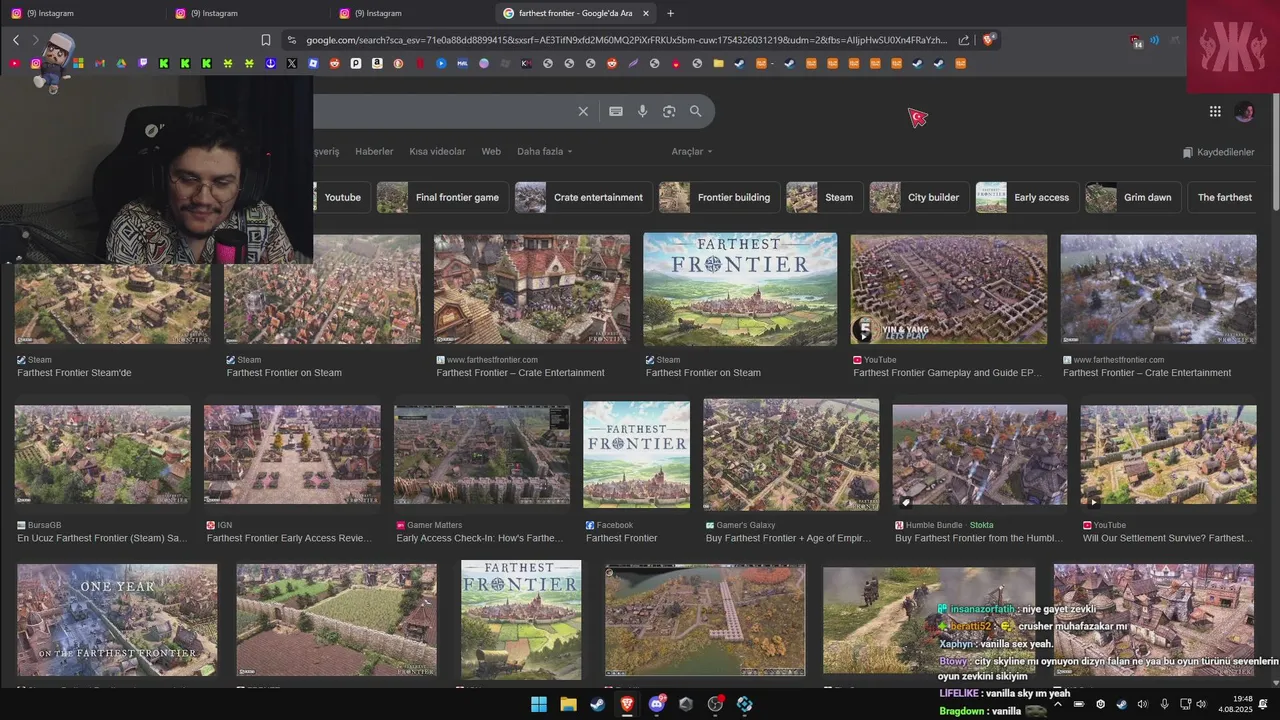The height and width of the screenshot is (720, 1280).
Task: Switch to the Haberler tab
Action: (374, 151)
